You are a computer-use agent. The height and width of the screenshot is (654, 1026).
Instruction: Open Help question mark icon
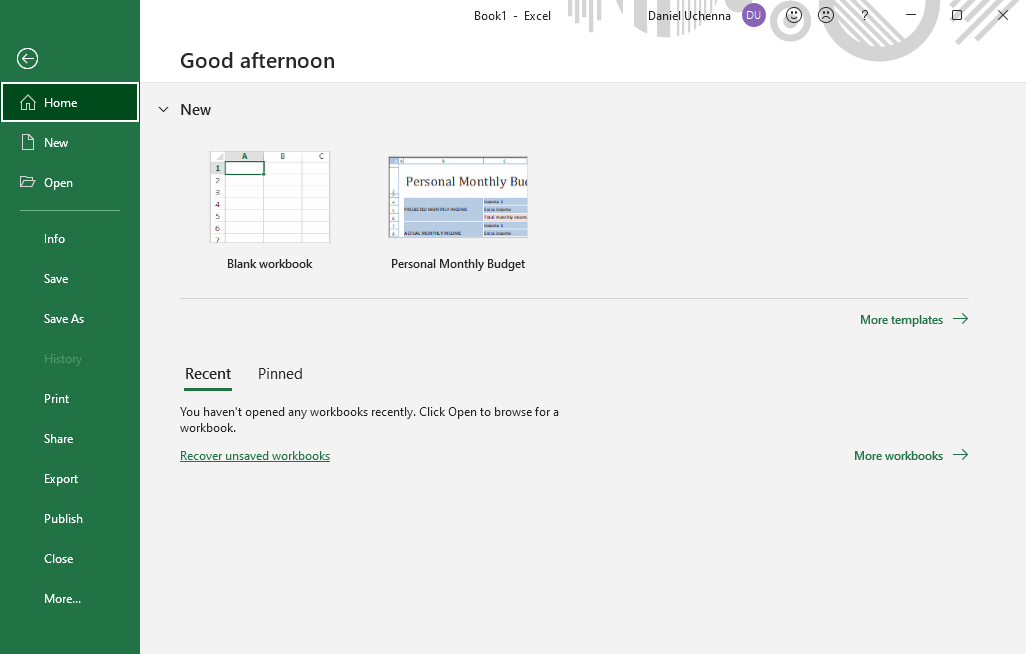865,16
